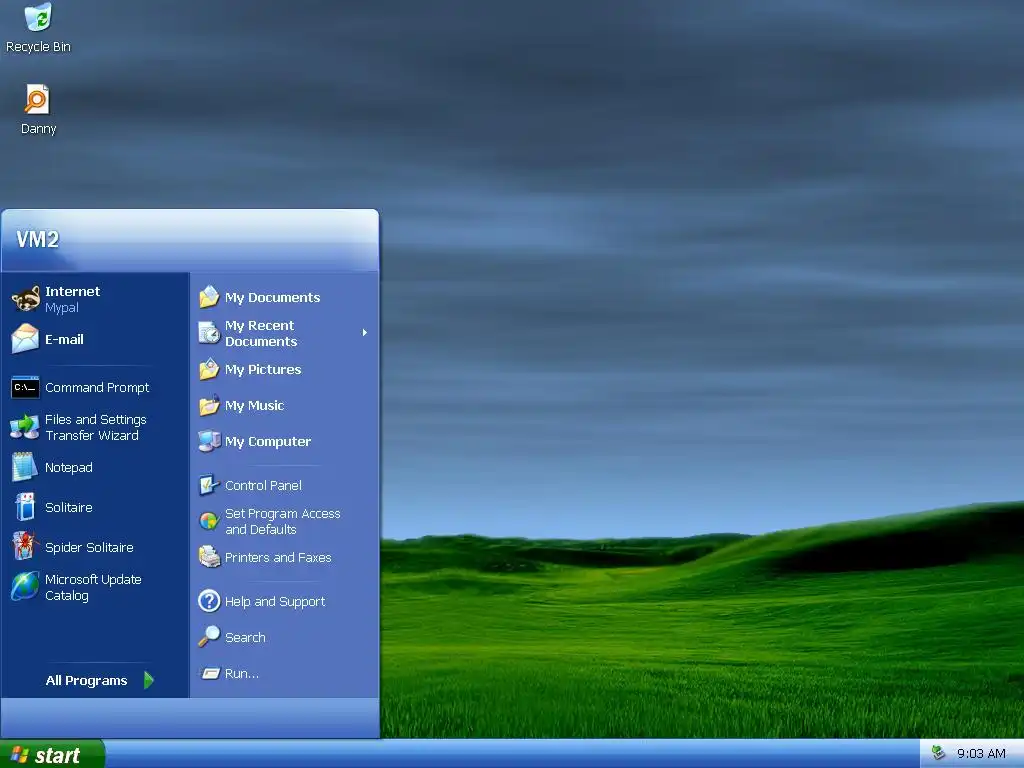Click the Solitaire text label
1024x768 pixels.
[x=69, y=507]
